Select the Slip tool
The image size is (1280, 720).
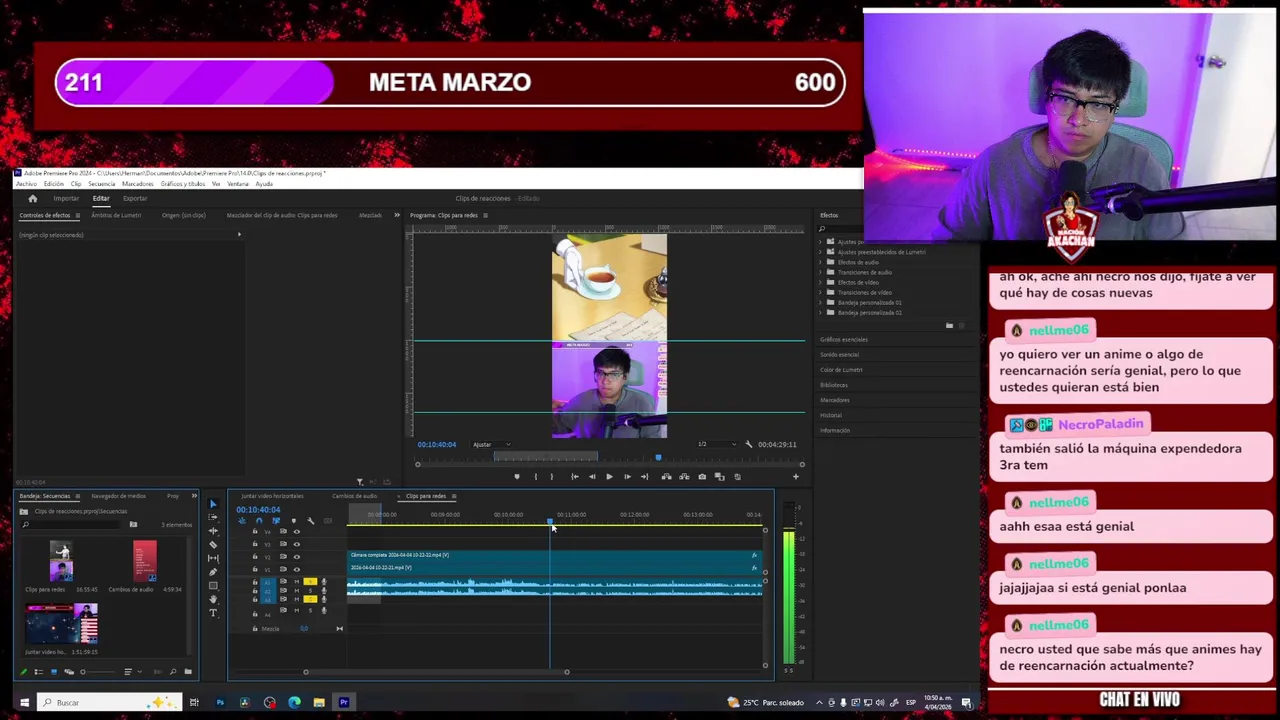pyautogui.click(x=213, y=558)
